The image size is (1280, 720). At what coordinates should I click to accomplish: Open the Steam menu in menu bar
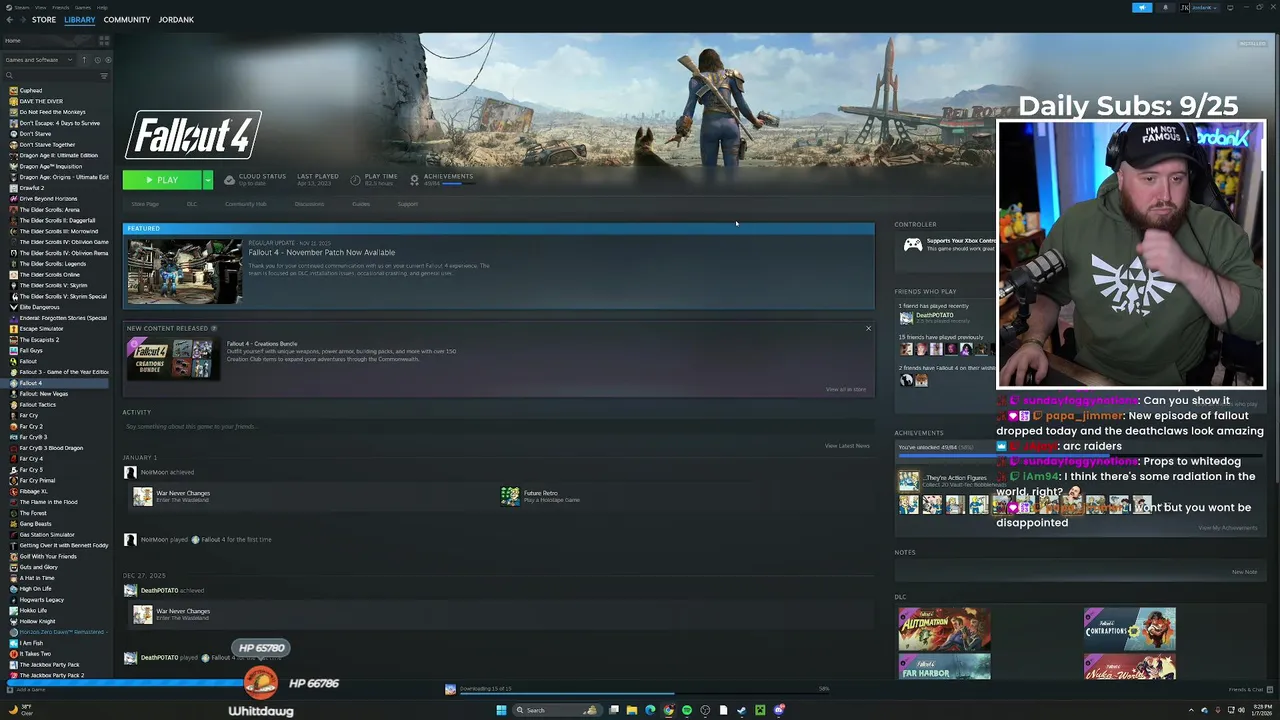(22, 7)
